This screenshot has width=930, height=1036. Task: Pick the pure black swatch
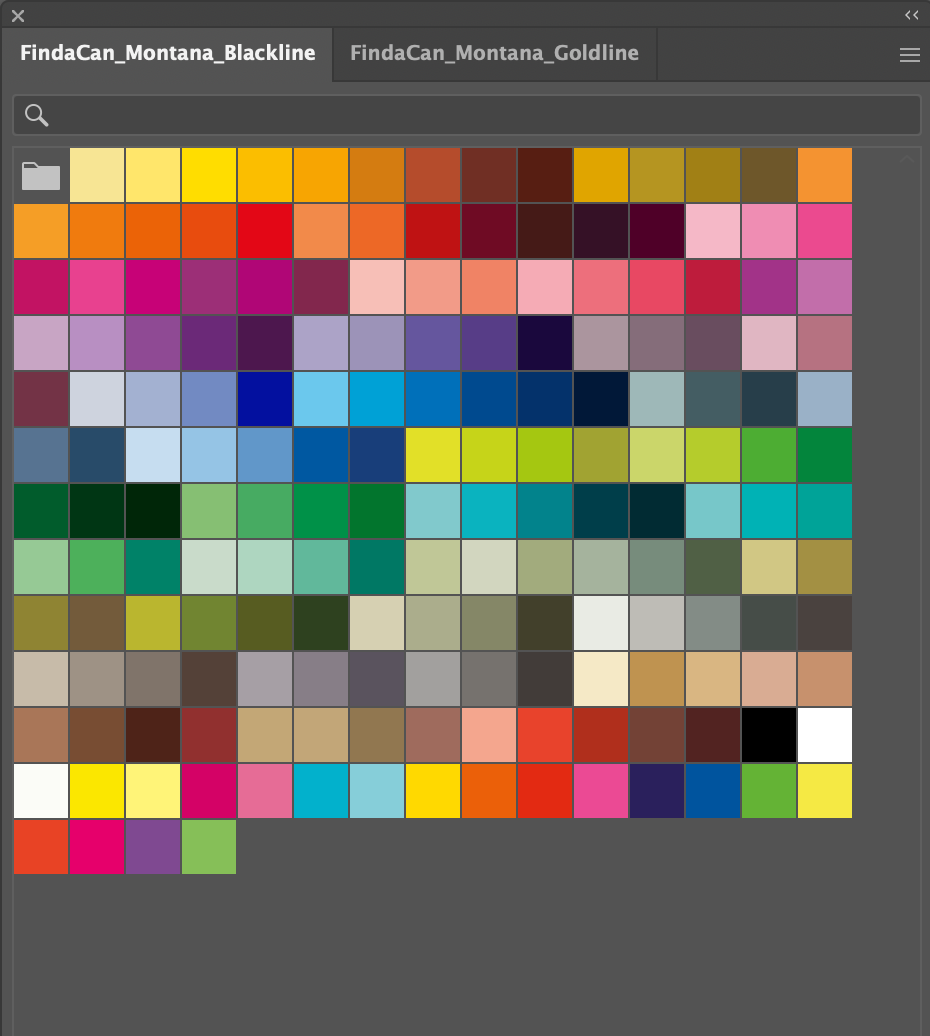[x=769, y=735]
